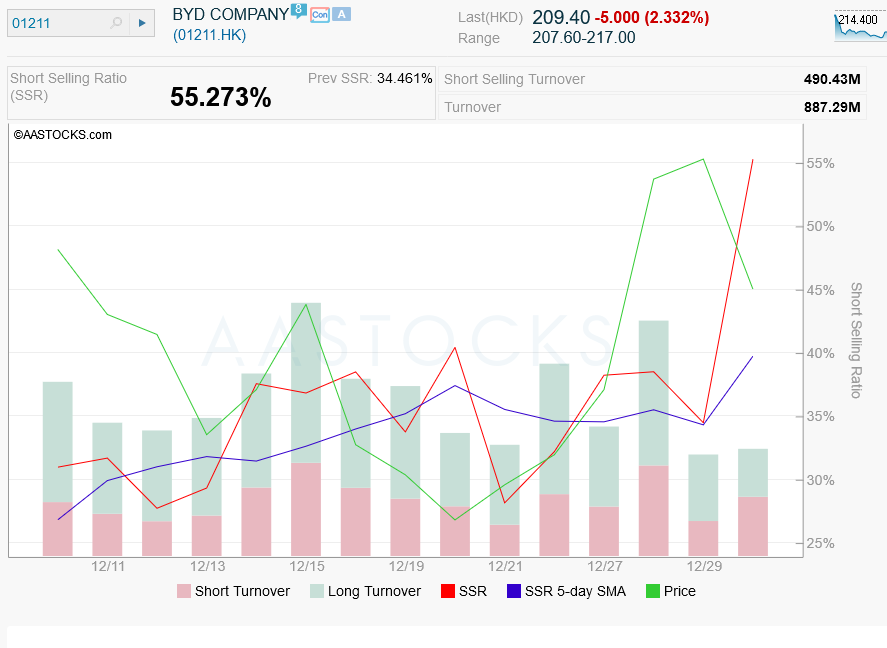This screenshot has width=887, height=648.
Task: Click the 12/21 date label on the x-axis
Action: [505, 566]
